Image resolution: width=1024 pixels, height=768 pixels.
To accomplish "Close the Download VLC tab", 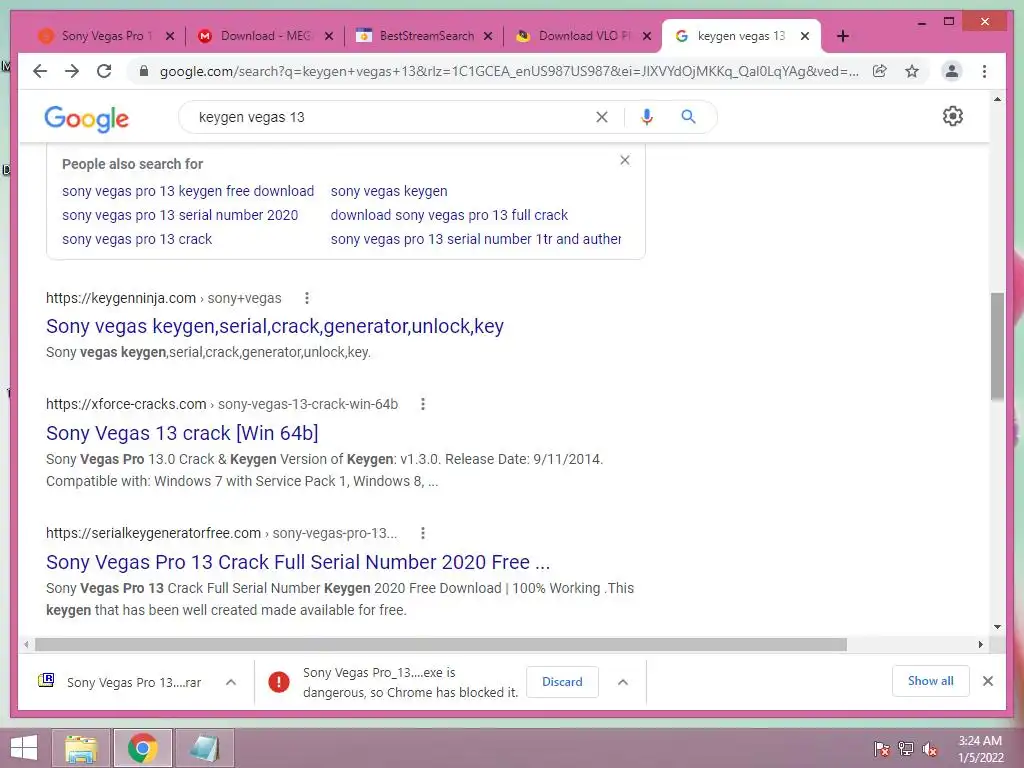I will coord(647,36).
